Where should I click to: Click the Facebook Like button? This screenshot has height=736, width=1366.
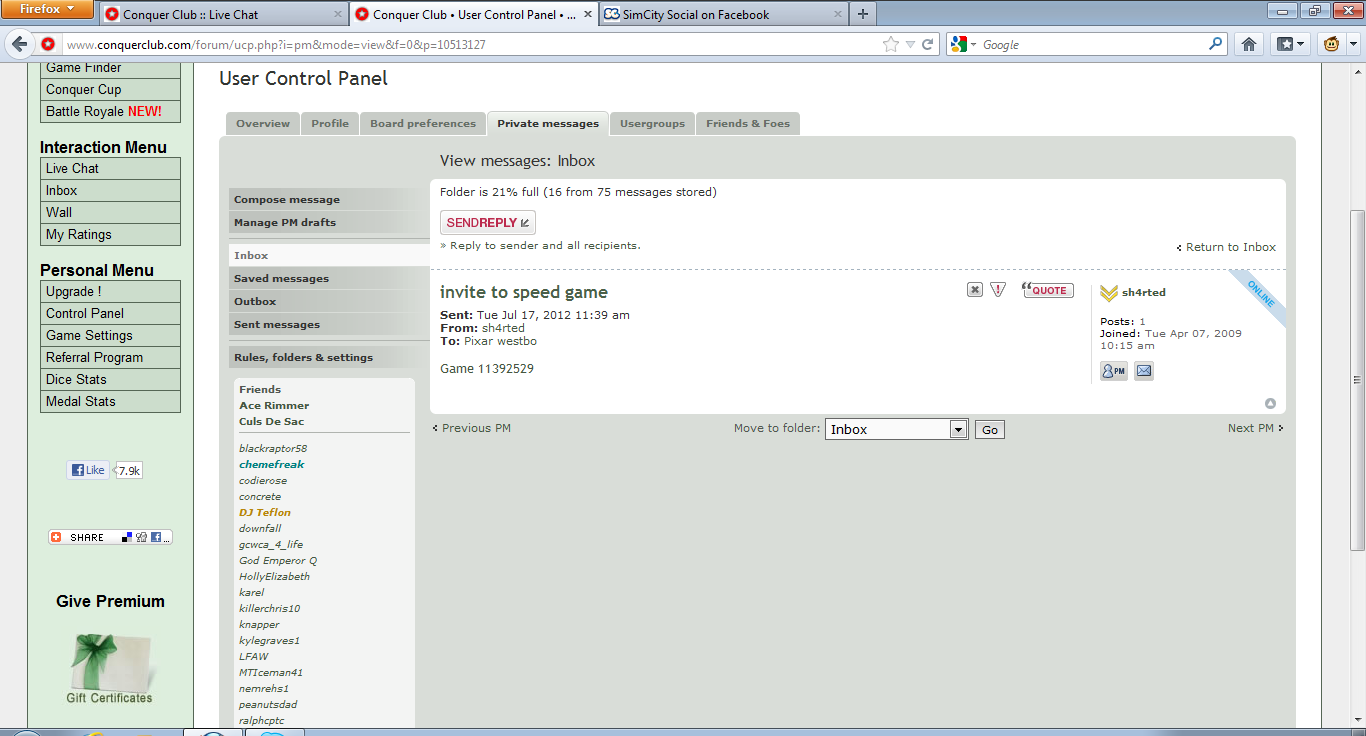pos(88,470)
